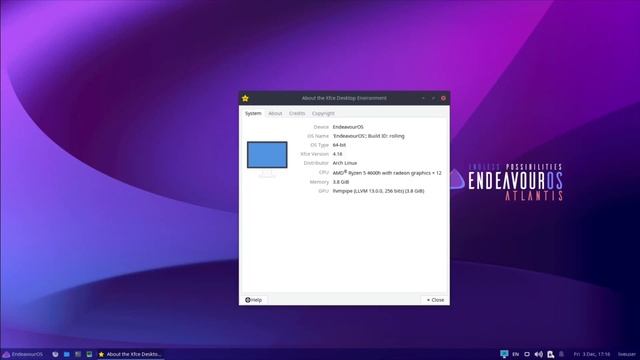Open the small square tray icon next to EN
The height and width of the screenshot is (360, 640).
pyautogui.click(x=527, y=354)
